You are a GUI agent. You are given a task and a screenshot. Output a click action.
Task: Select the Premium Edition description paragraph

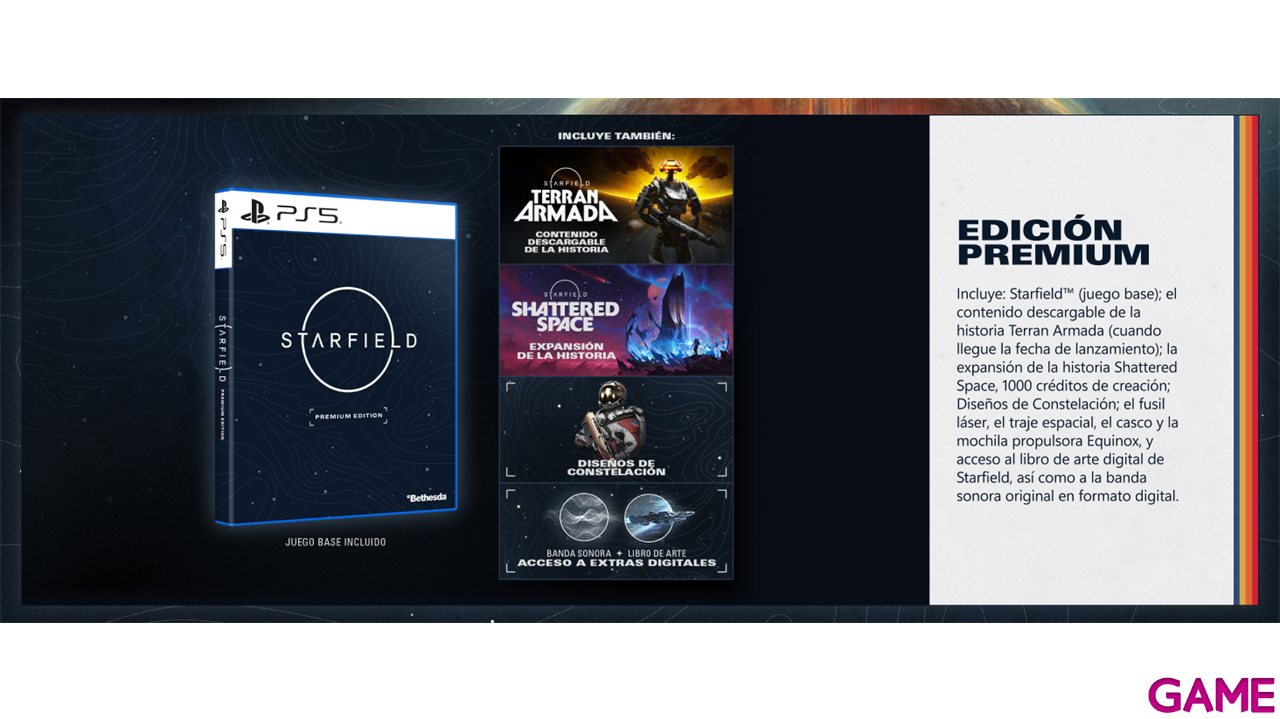1066,395
